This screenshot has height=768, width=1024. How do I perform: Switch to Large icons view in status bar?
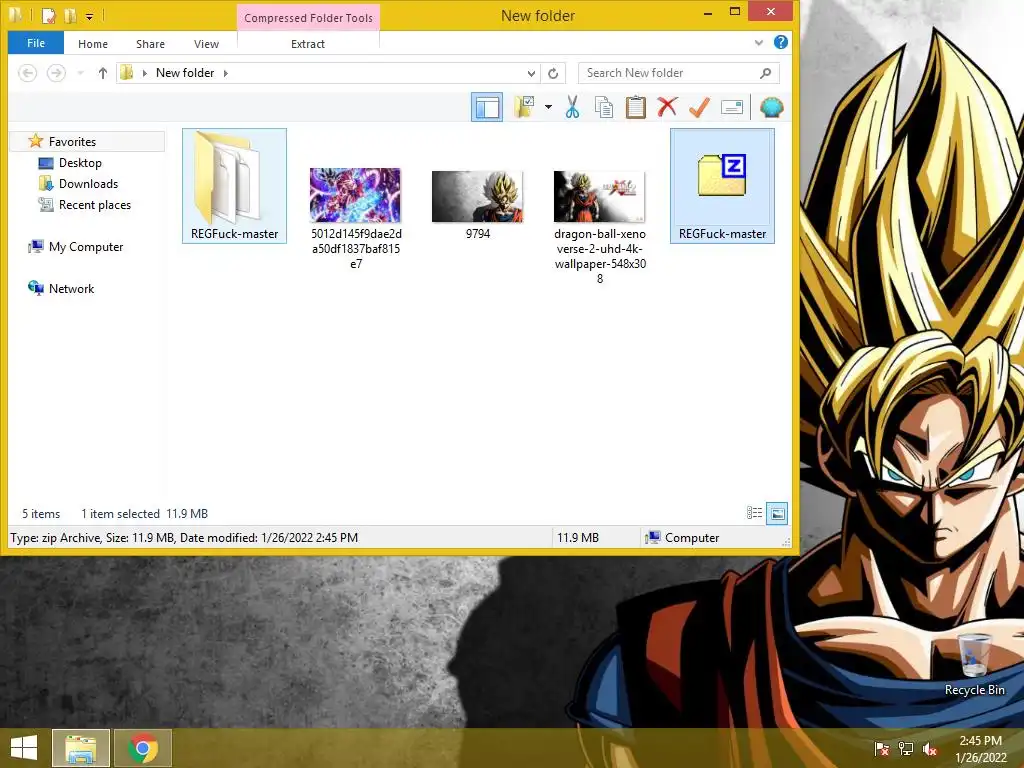tap(777, 513)
